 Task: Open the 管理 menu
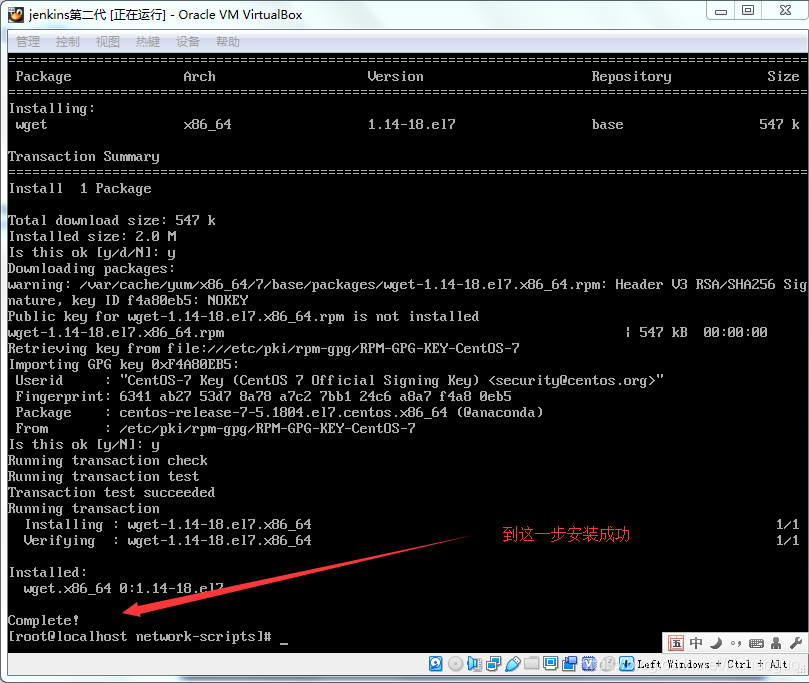pos(28,42)
